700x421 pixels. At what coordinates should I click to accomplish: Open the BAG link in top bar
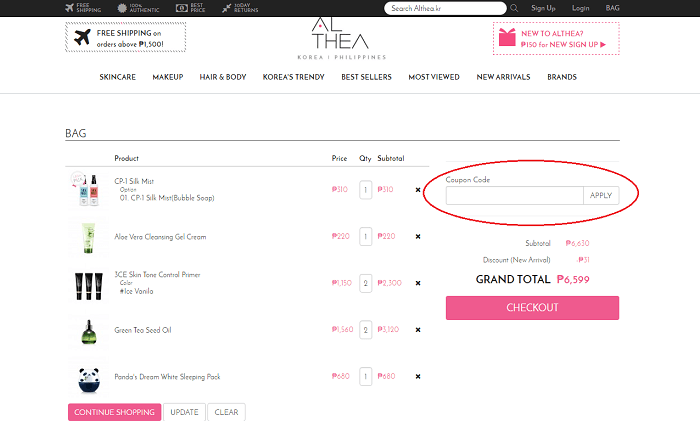[612, 8]
